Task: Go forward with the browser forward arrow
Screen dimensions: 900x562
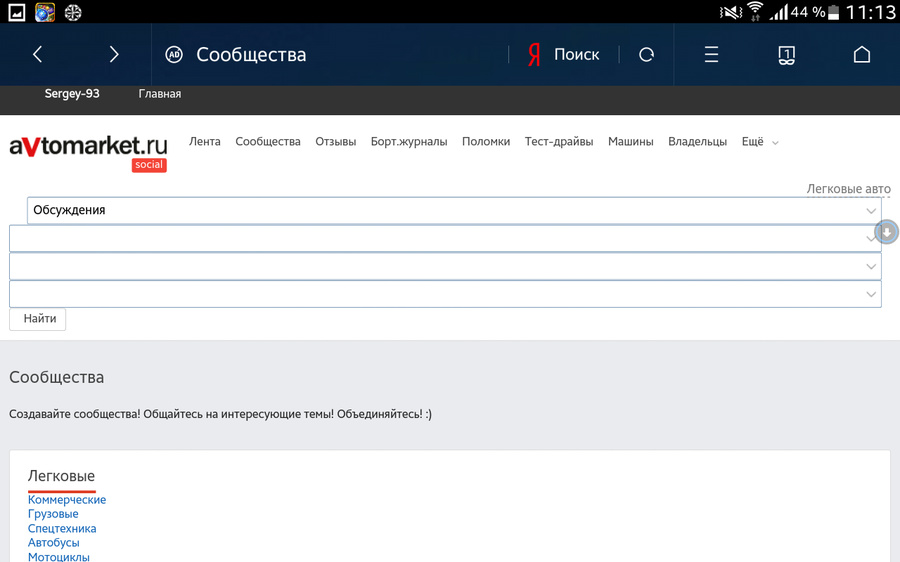Action: [x=114, y=55]
